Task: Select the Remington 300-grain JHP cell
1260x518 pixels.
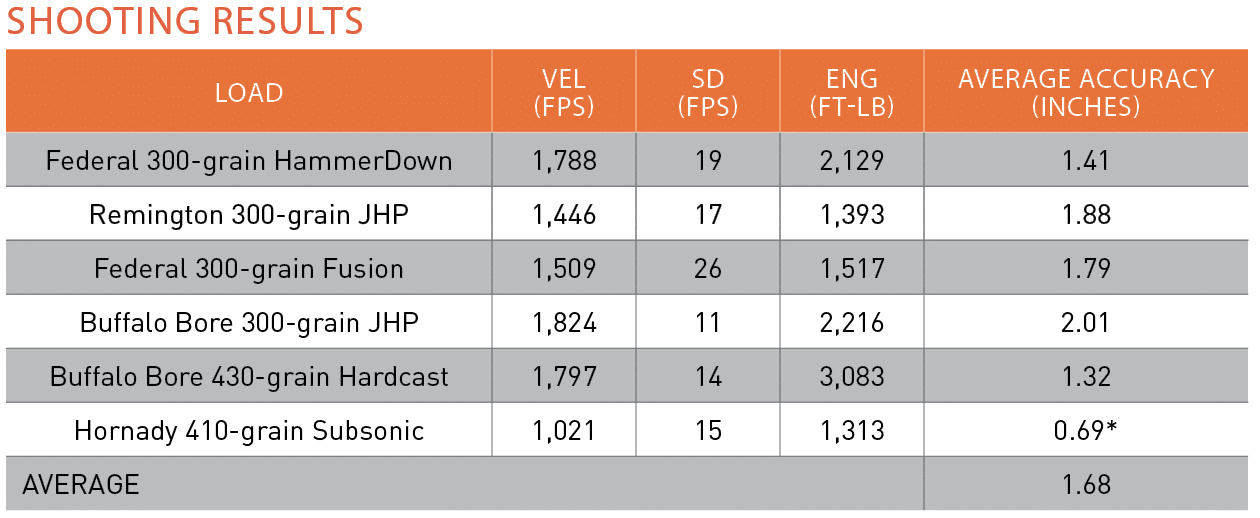Action: [x=249, y=215]
